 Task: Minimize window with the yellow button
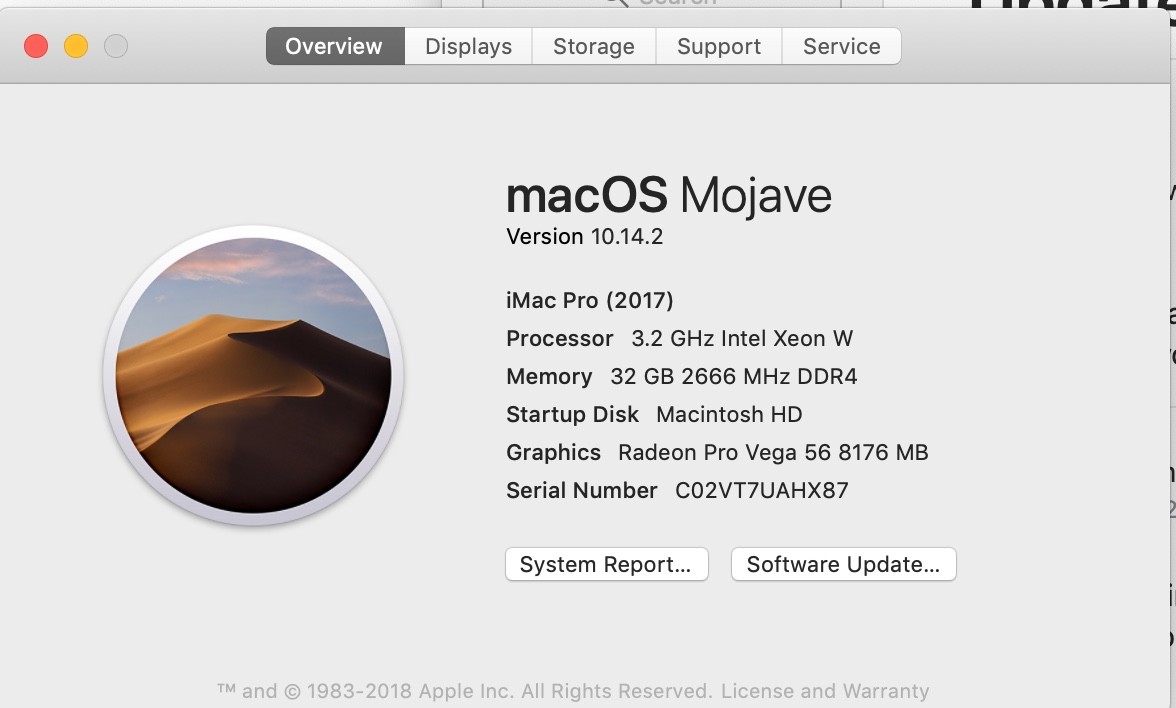point(76,46)
